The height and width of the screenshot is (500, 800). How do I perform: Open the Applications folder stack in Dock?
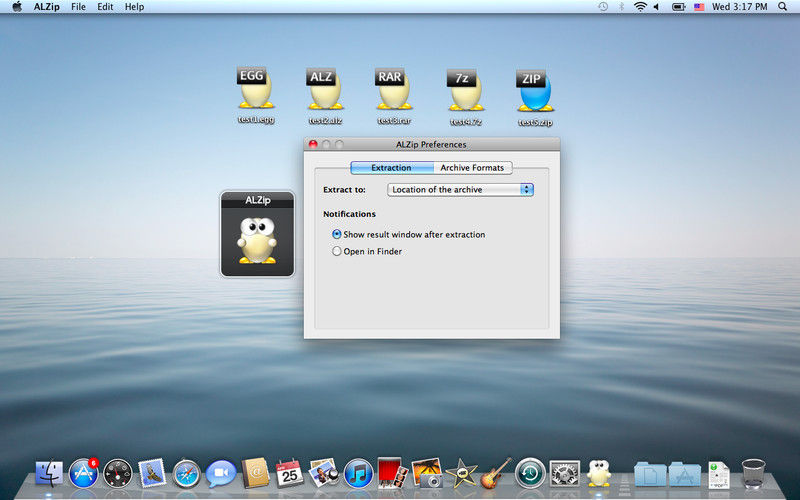(684, 473)
